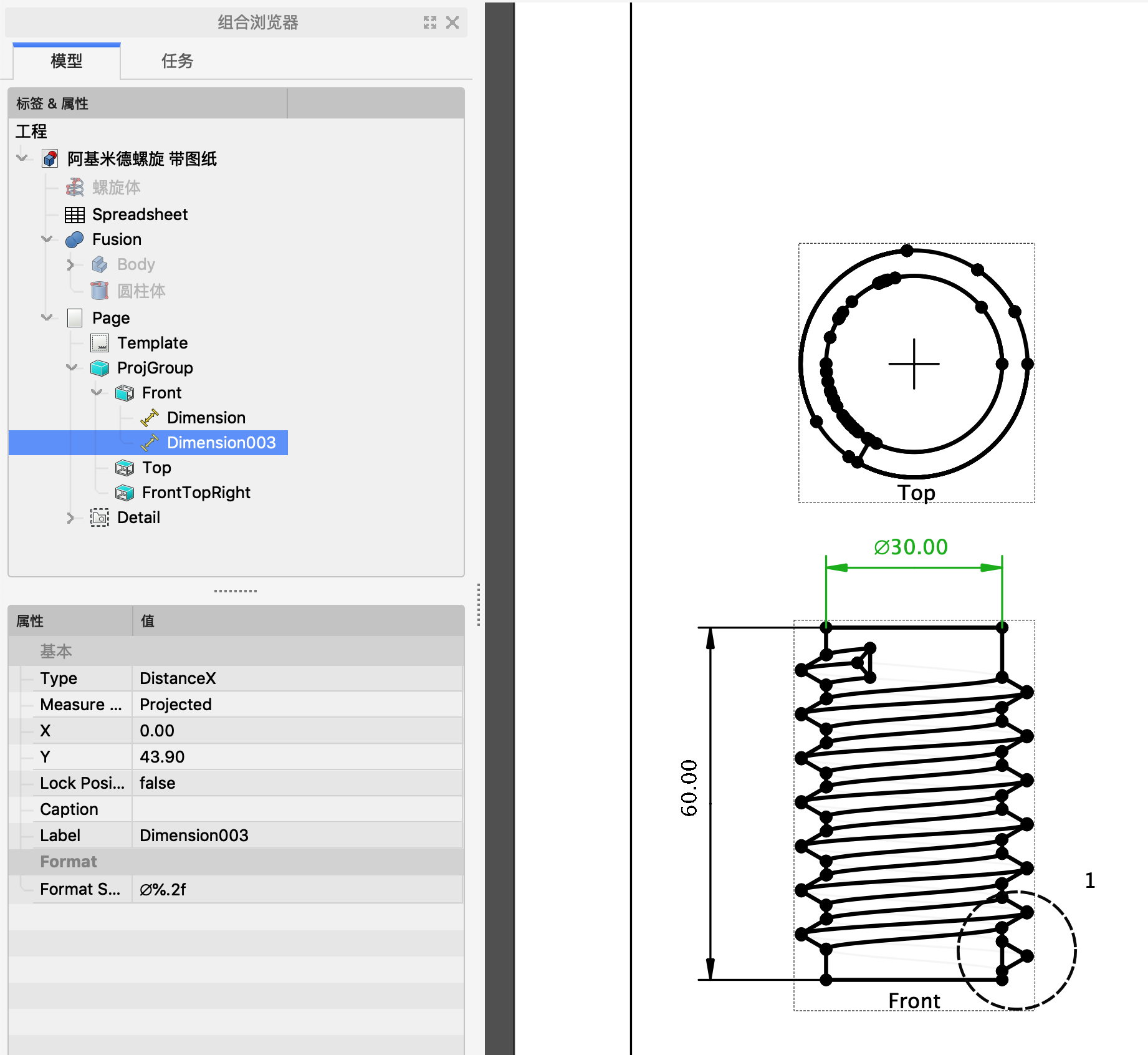
Task: Click the Detail view icon
Action: click(x=100, y=518)
